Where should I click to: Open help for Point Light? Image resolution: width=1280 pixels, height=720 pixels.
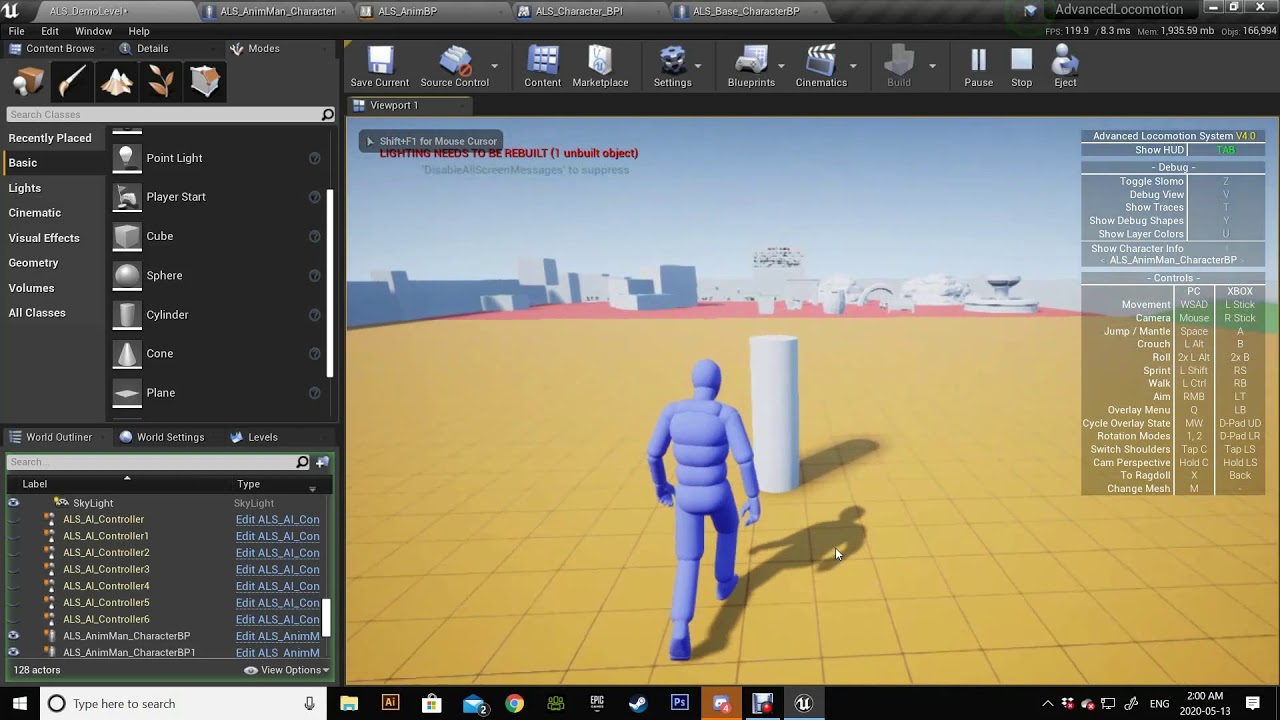click(x=314, y=158)
